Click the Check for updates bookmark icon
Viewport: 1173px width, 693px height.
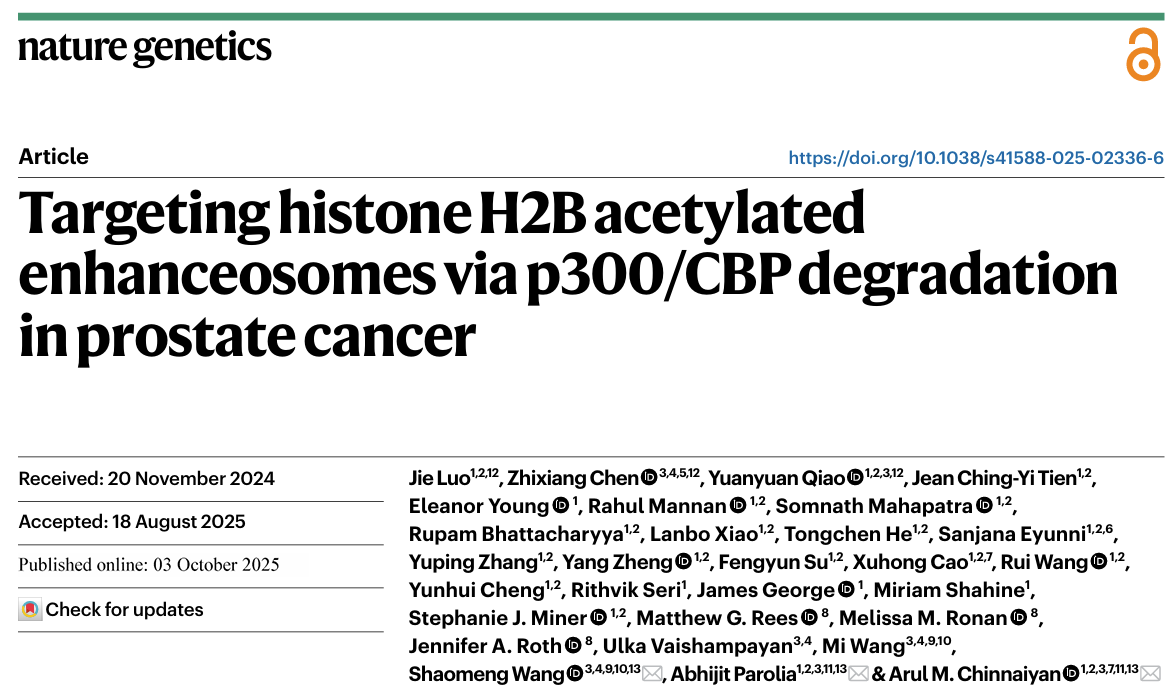pos(31,609)
